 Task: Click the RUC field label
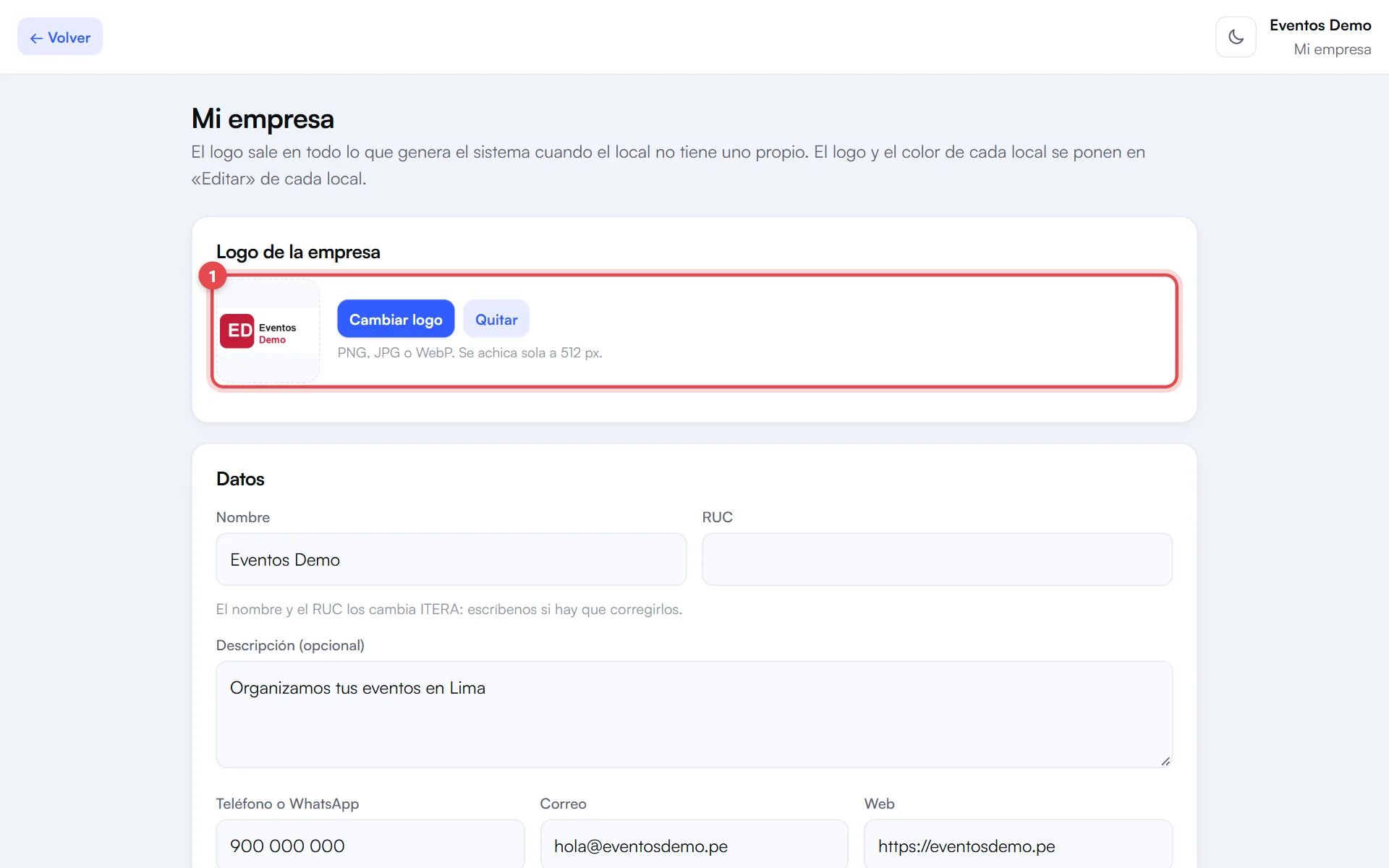click(x=718, y=517)
